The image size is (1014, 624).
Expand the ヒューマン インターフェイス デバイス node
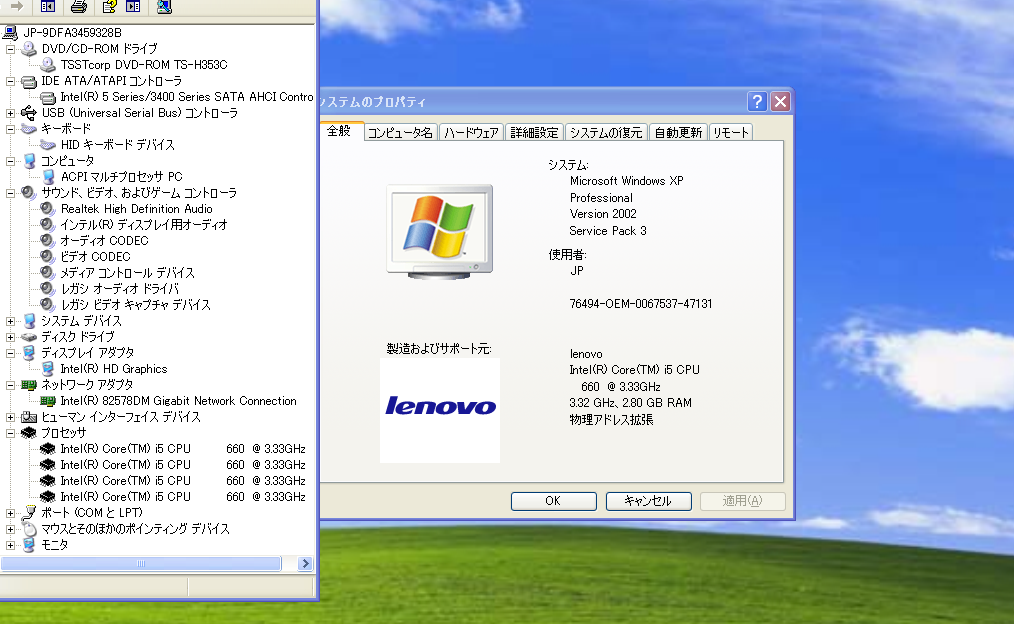click(x=10, y=417)
